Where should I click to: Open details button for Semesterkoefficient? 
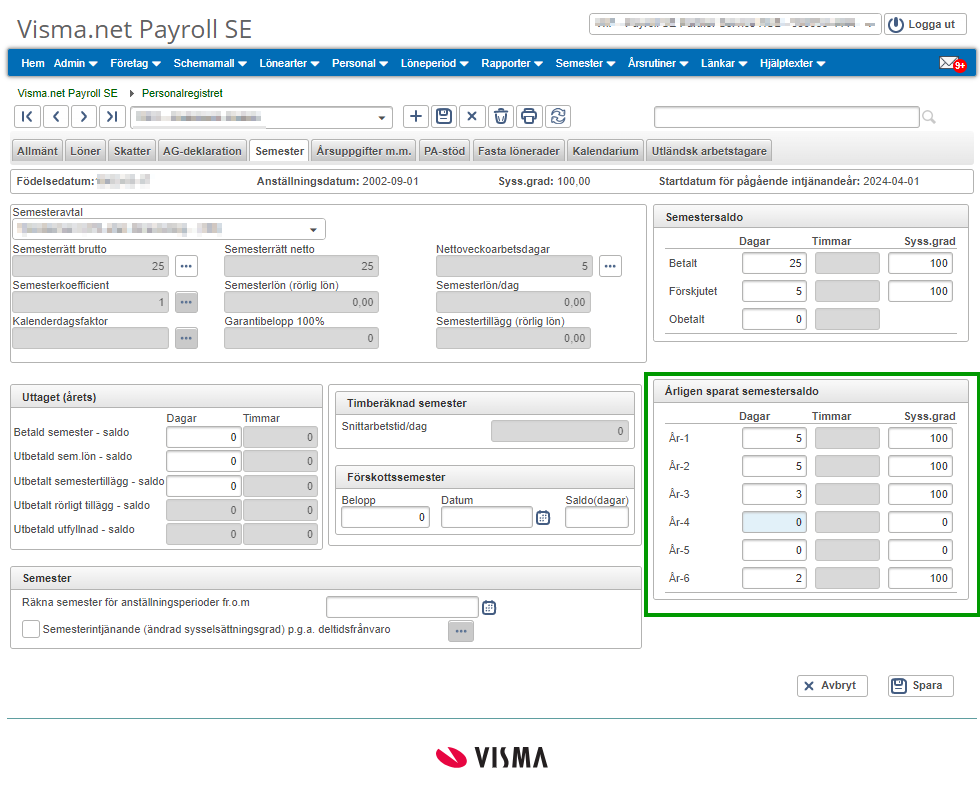click(x=186, y=302)
